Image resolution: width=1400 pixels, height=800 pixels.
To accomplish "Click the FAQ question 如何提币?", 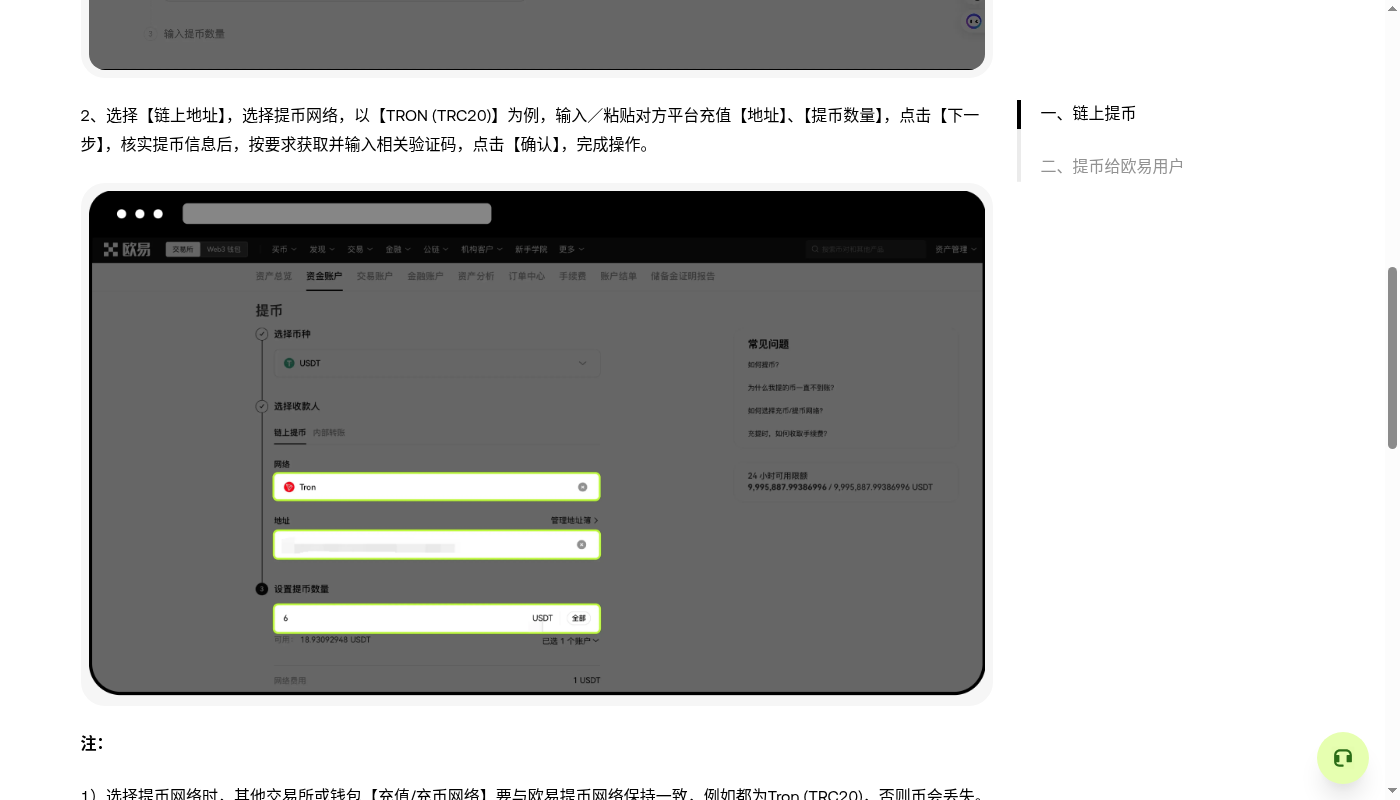I will [x=763, y=365].
